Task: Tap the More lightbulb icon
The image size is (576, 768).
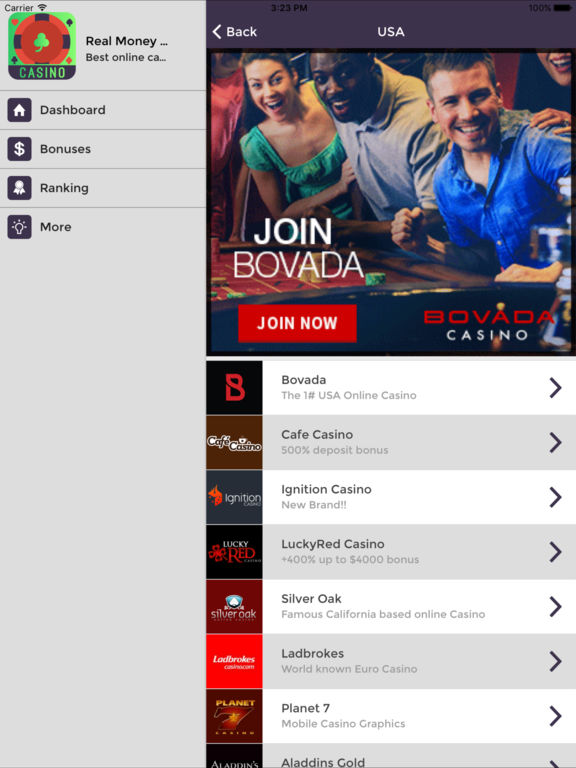Action: tap(20, 227)
